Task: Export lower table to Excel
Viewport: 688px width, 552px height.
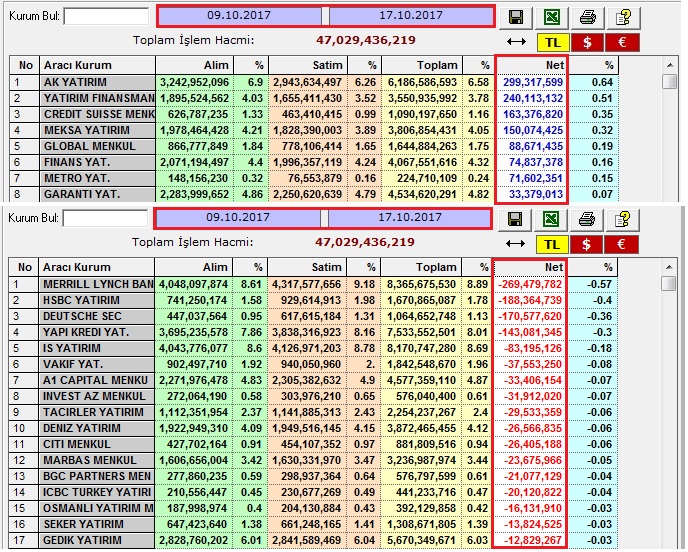Action: (551, 219)
